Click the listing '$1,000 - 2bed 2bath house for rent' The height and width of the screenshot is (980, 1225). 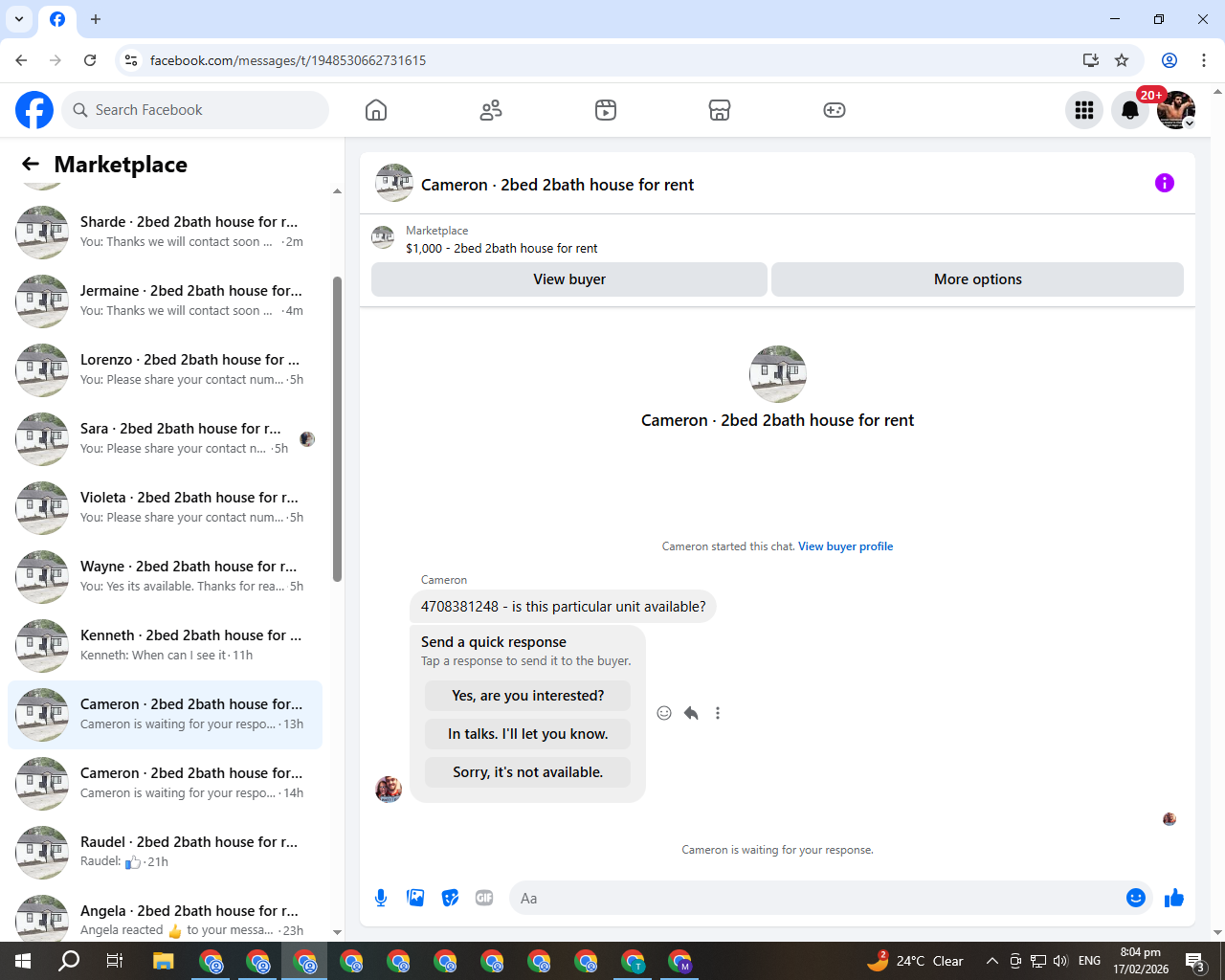pos(501,248)
